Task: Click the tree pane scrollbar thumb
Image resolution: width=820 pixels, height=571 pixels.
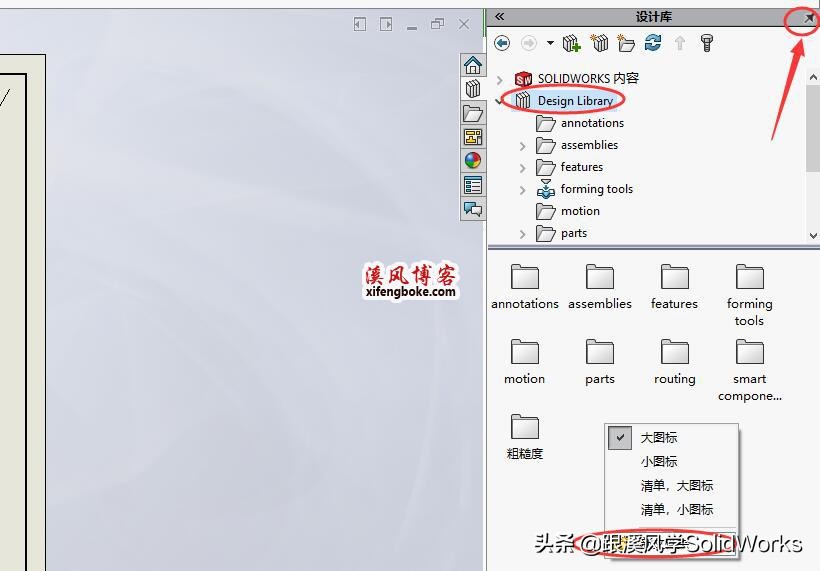Action: pos(813,129)
